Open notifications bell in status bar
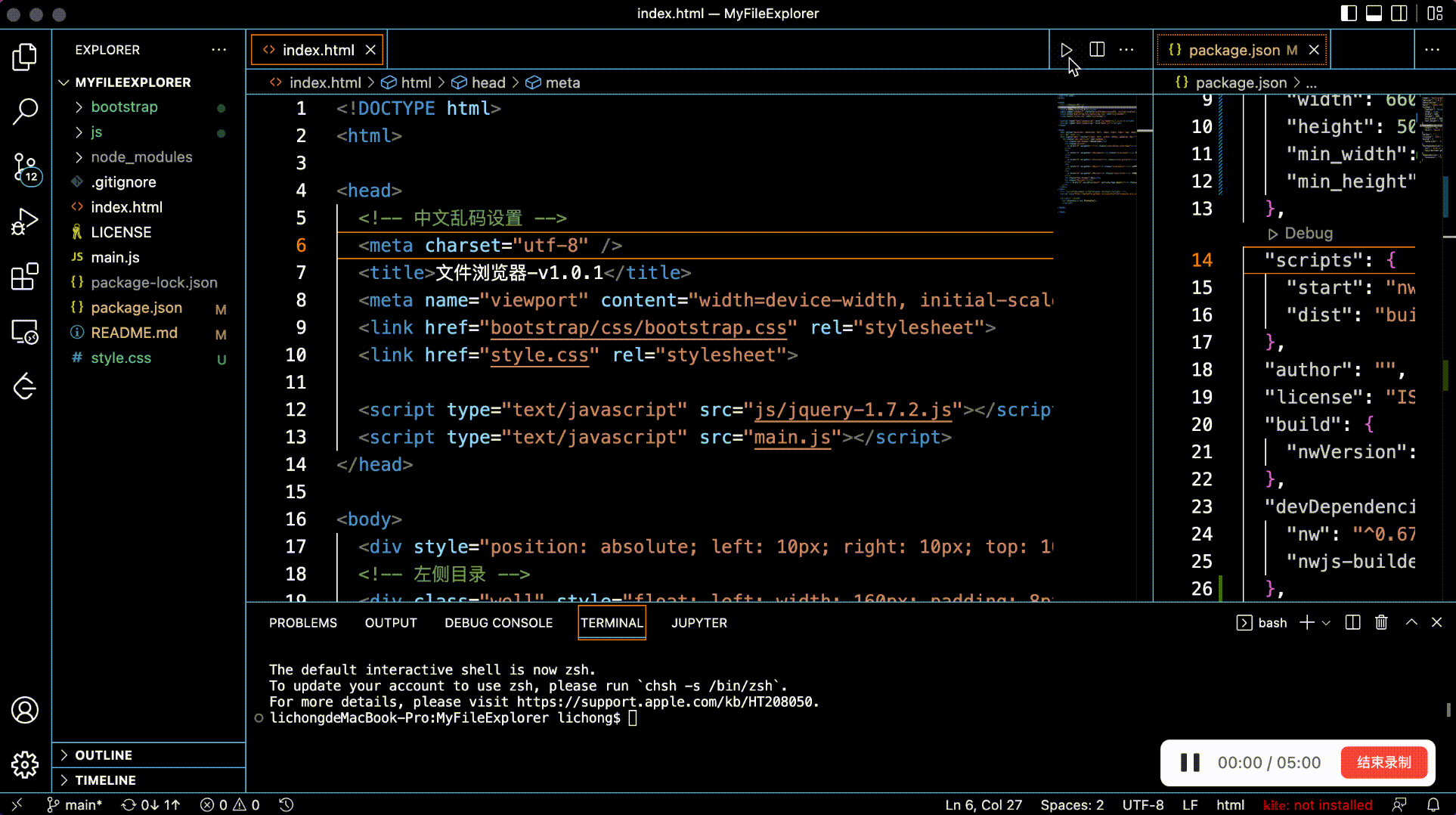 [1433, 804]
